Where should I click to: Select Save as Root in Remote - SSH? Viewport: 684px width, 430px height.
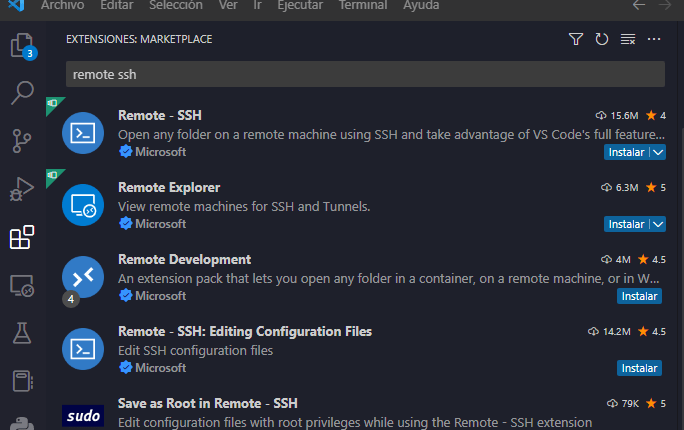[207, 404]
